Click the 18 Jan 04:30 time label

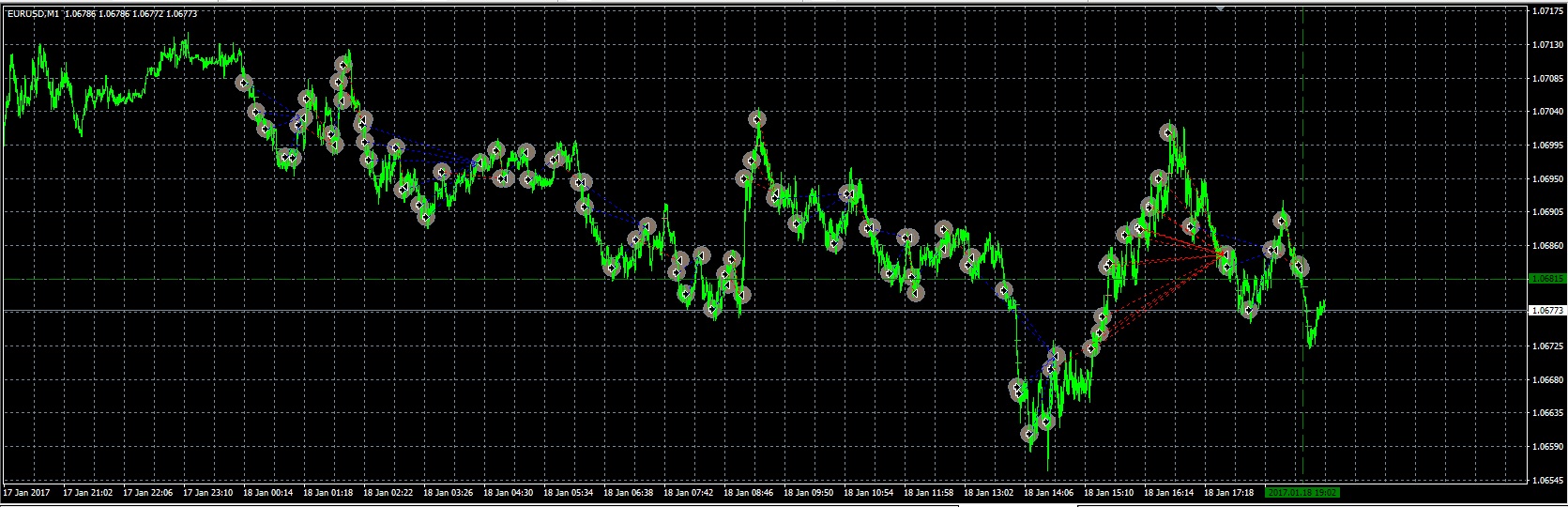tap(509, 492)
